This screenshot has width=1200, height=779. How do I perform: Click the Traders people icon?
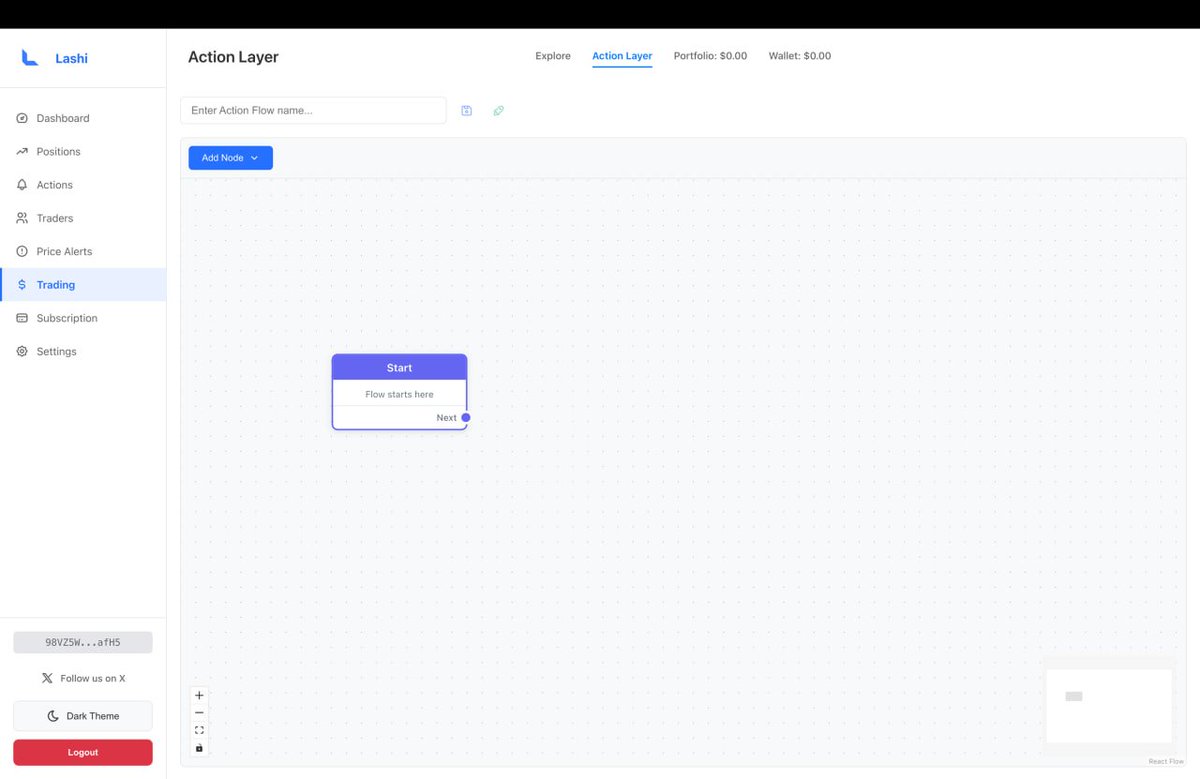coord(22,218)
